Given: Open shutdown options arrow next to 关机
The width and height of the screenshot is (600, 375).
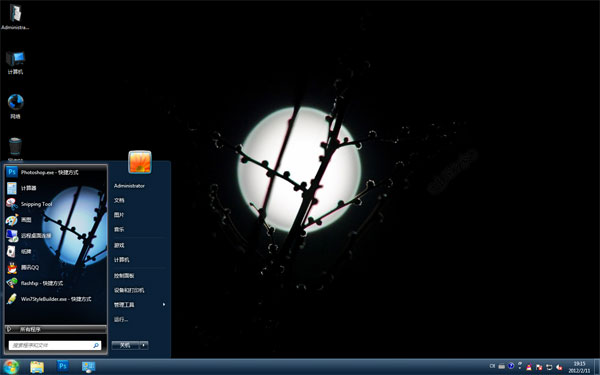Looking at the screenshot, I should (x=144, y=345).
